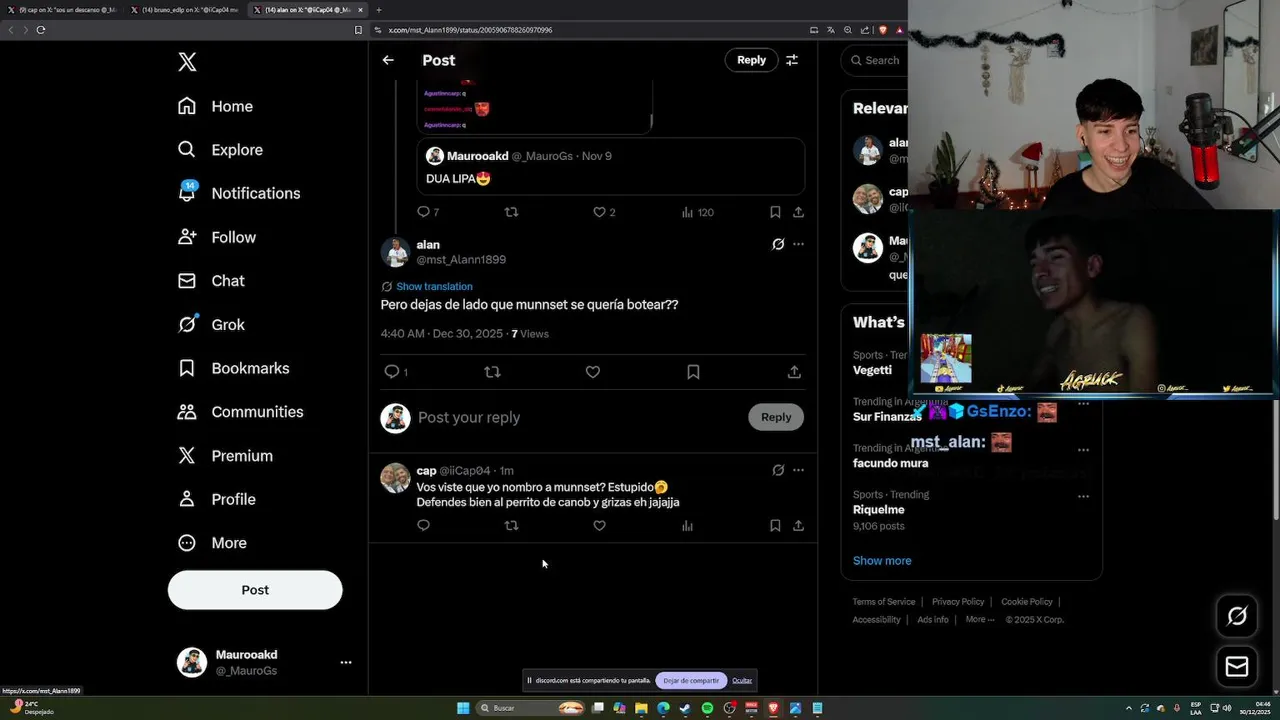This screenshot has width=1280, height=720.
Task: Open the floating messages envelope button
Action: pos(1237,667)
